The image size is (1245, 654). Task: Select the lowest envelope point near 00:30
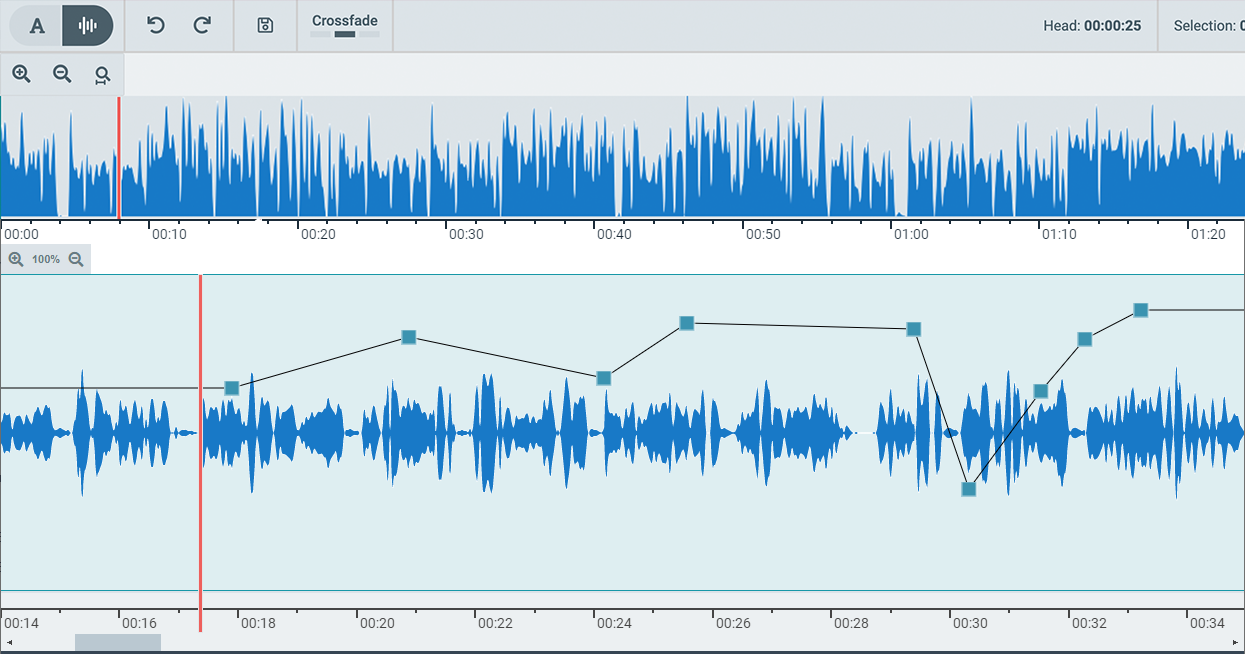coord(968,489)
